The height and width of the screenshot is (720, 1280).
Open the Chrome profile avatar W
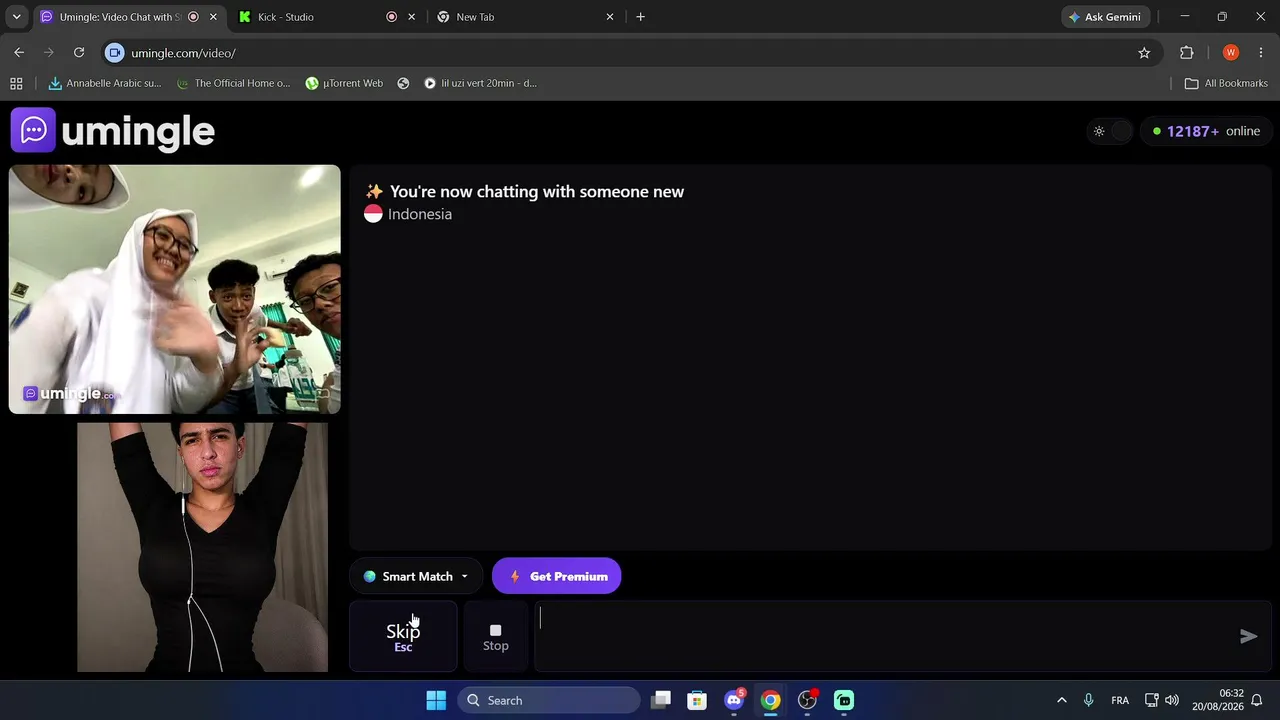(x=1231, y=53)
